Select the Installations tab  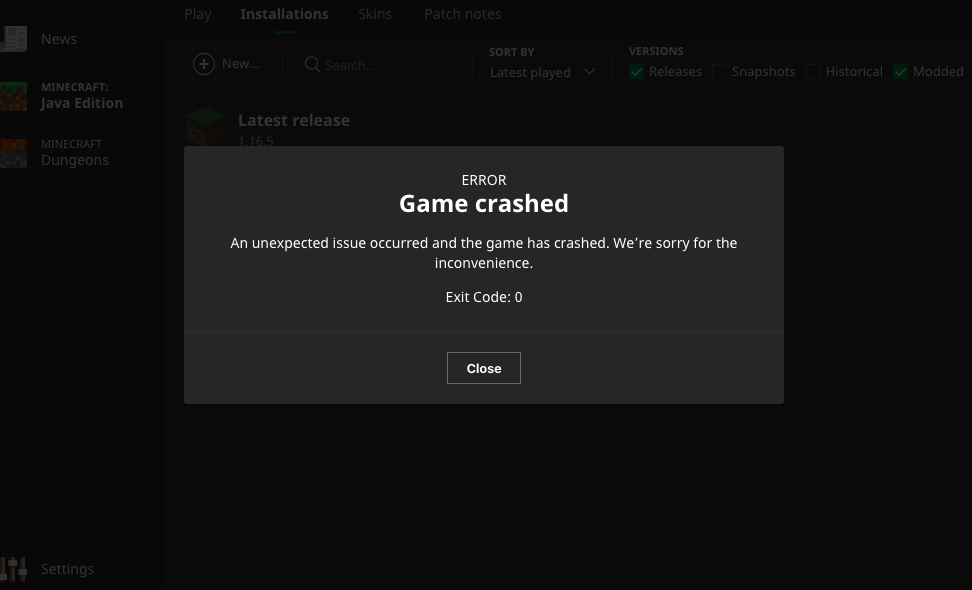[x=285, y=14]
